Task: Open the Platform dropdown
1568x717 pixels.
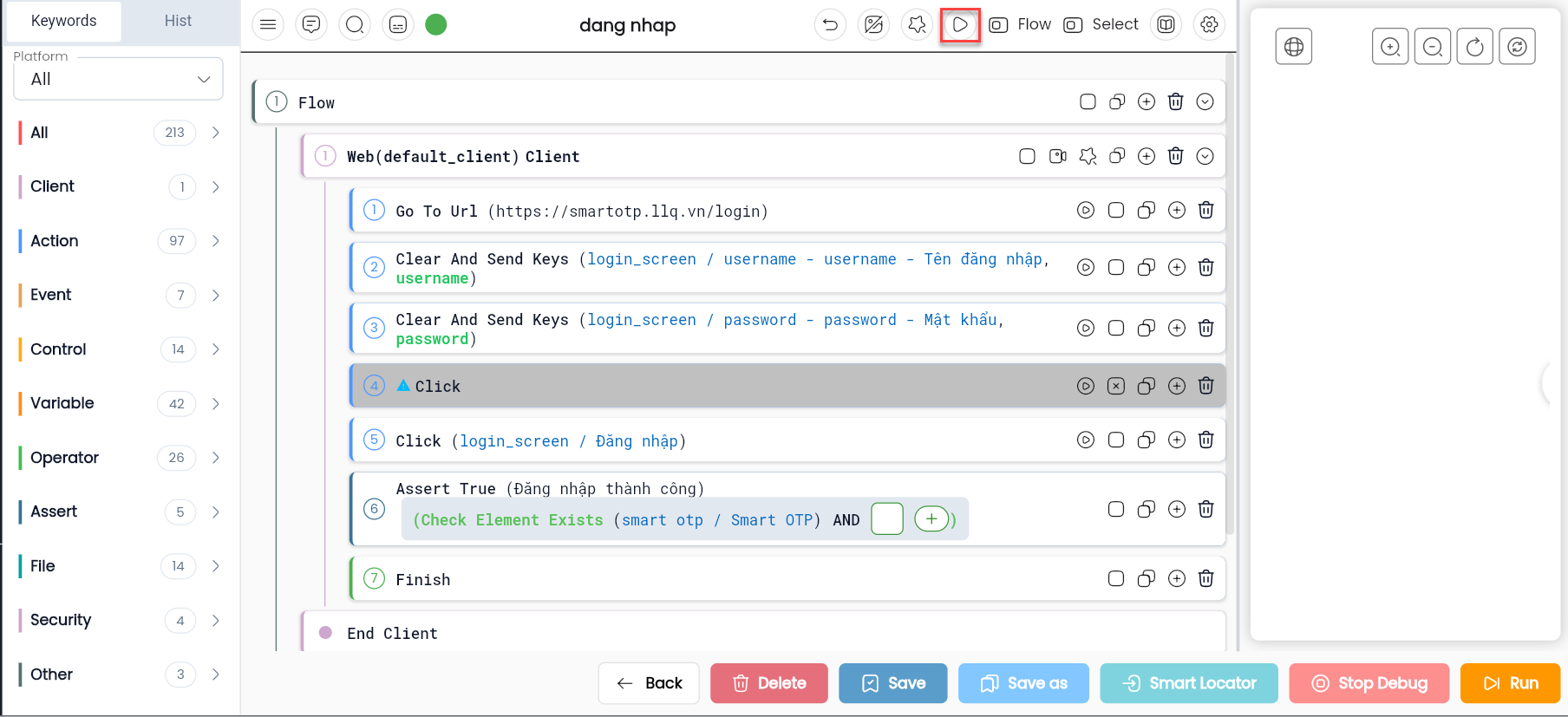Action: (x=119, y=79)
